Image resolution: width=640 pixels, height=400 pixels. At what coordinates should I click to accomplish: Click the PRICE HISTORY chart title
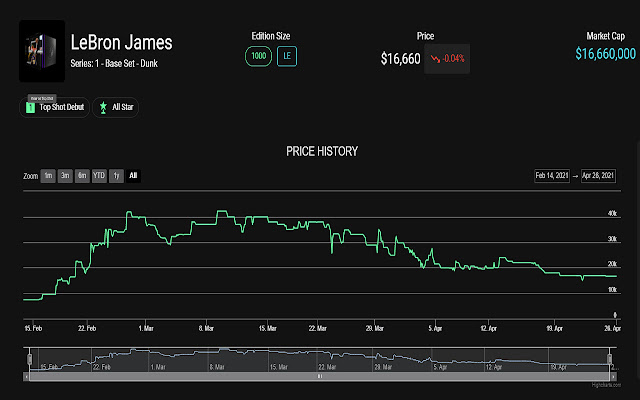pyautogui.click(x=322, y=151)
